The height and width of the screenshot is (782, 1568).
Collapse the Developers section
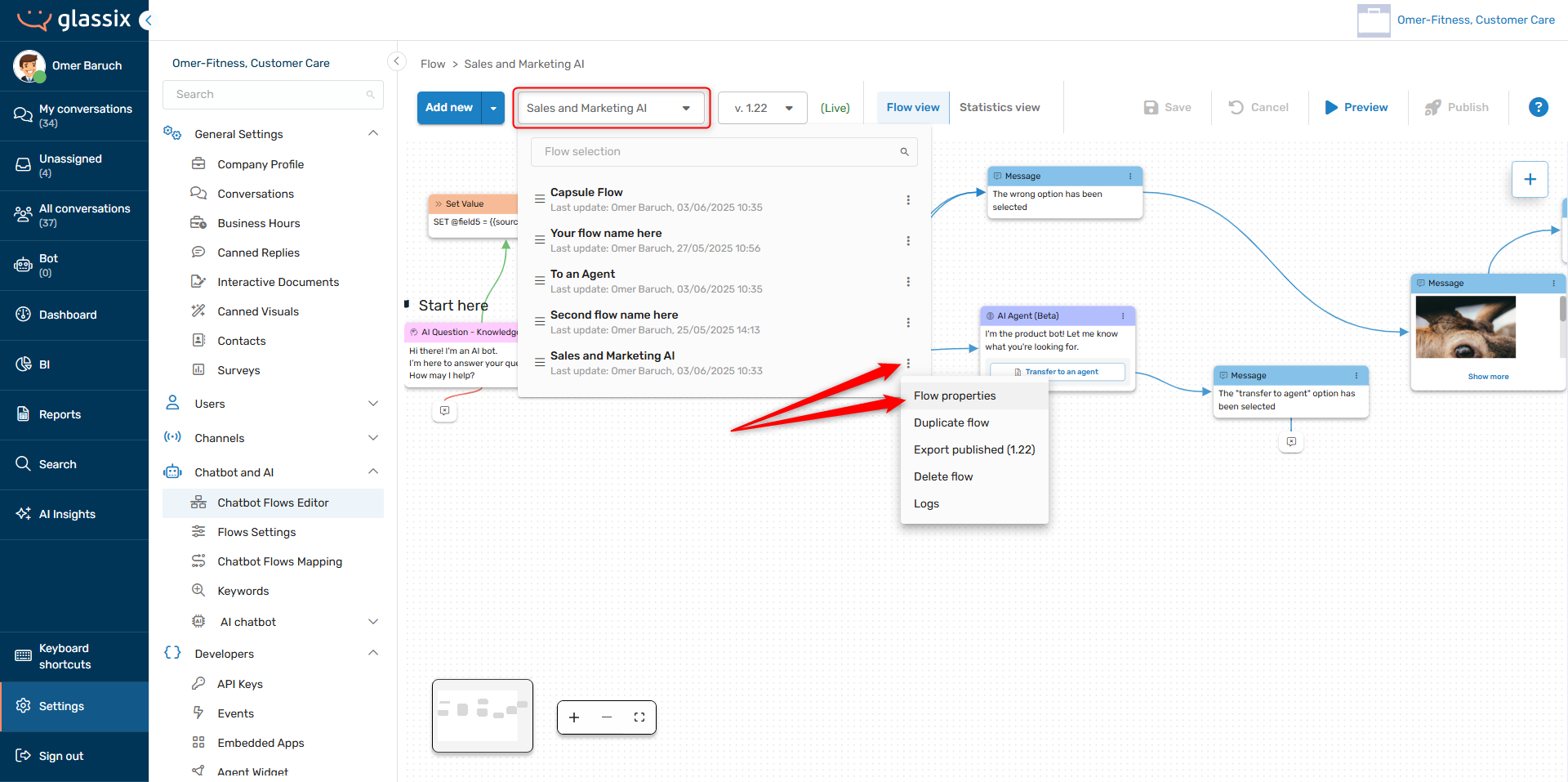(x=373, y=653)
